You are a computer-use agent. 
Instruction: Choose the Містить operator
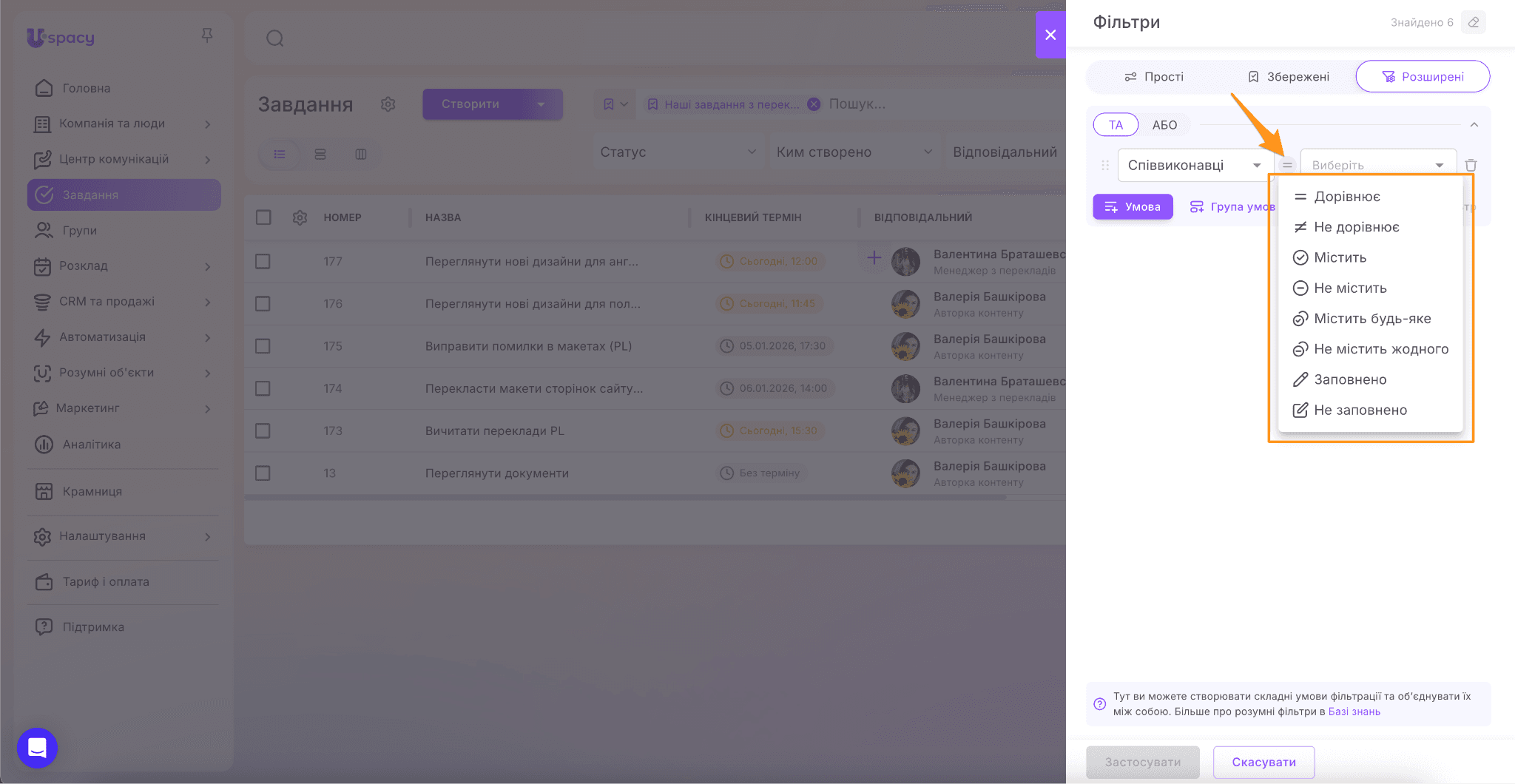[1371, 257]
